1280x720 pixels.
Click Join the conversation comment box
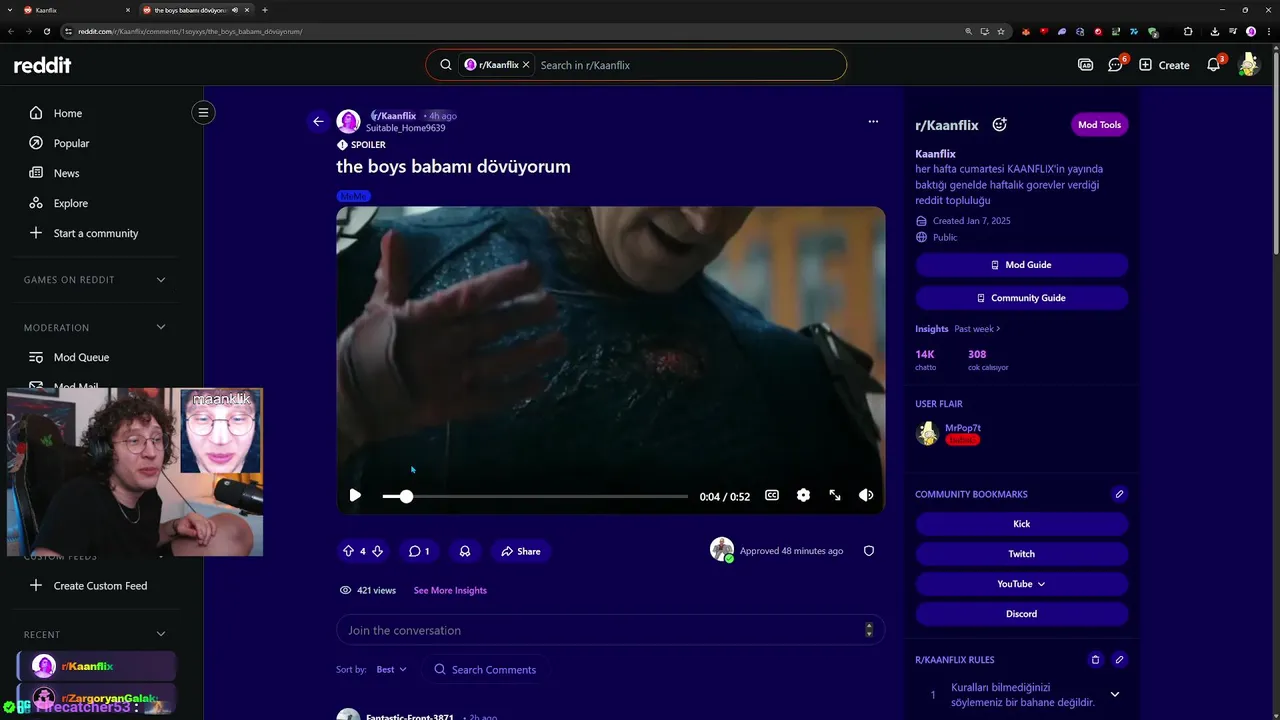pos(610,630)
